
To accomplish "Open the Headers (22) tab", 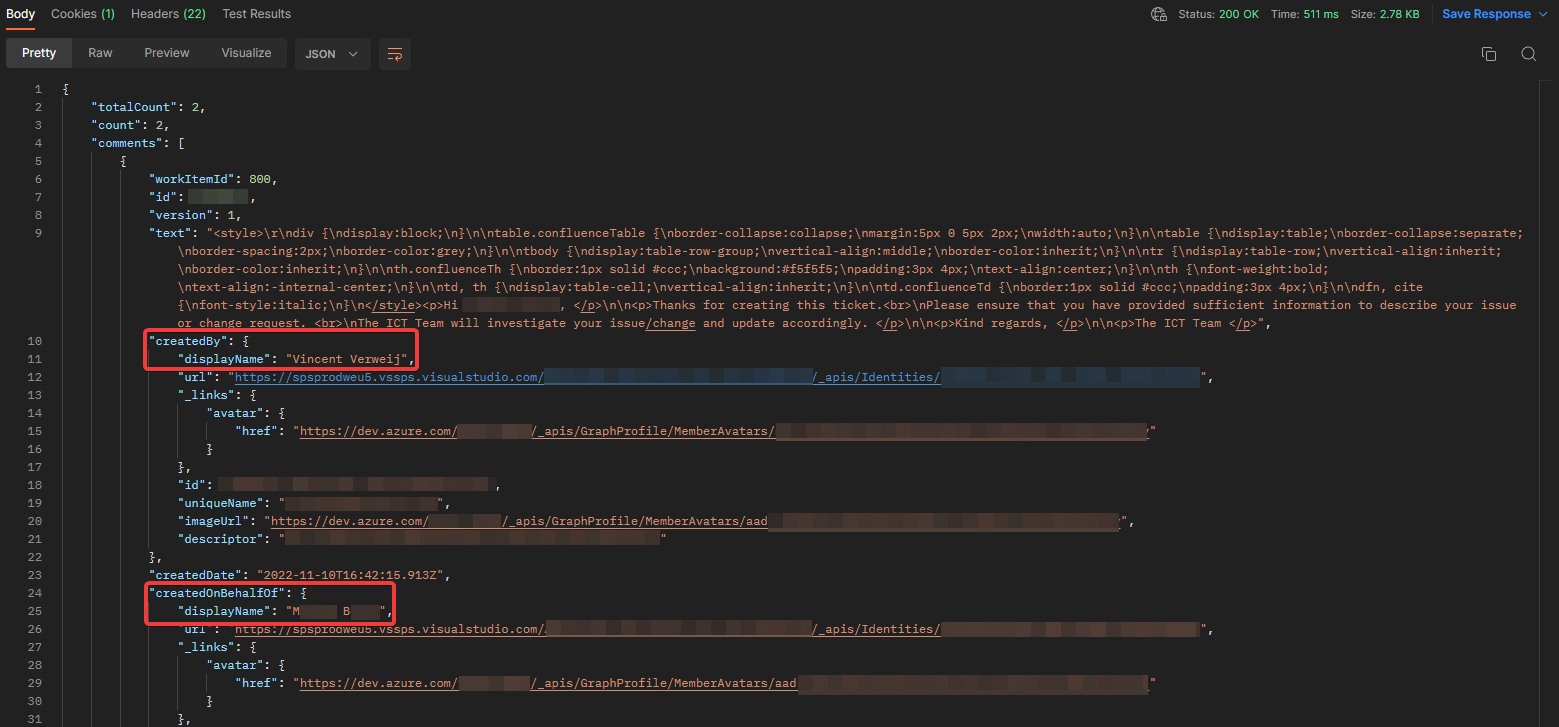I will click(x=168, y=14).
